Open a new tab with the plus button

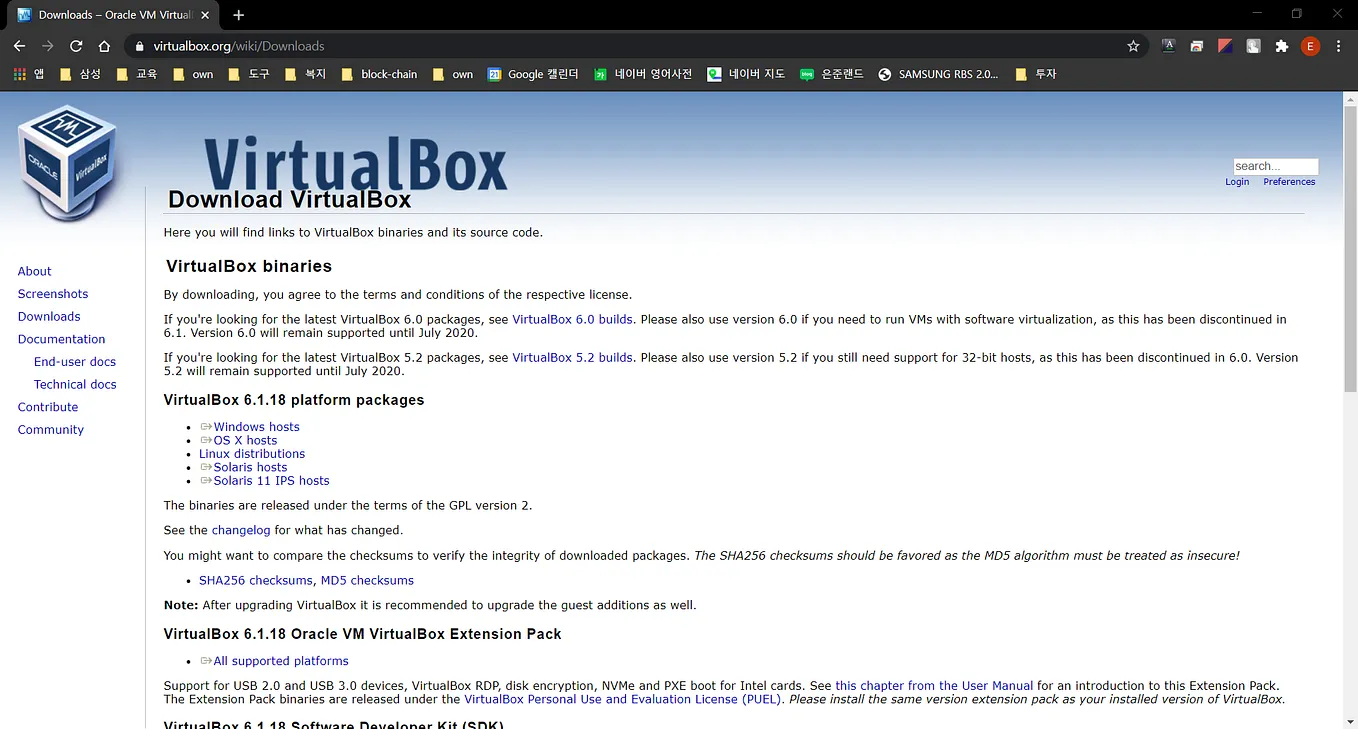pos(238,15)
